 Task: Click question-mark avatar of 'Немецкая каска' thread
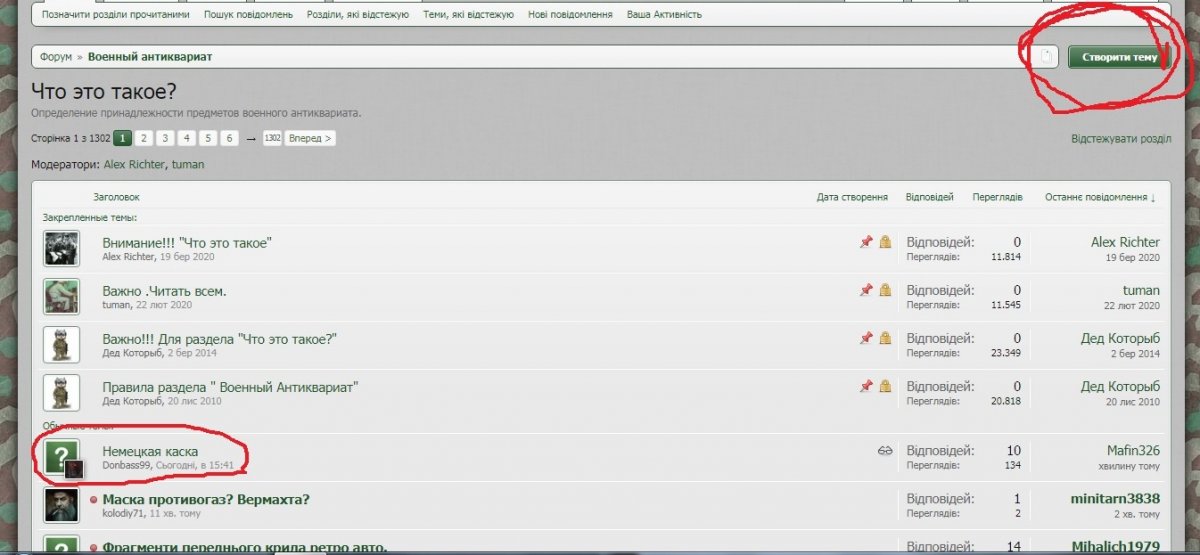point(61,456)
